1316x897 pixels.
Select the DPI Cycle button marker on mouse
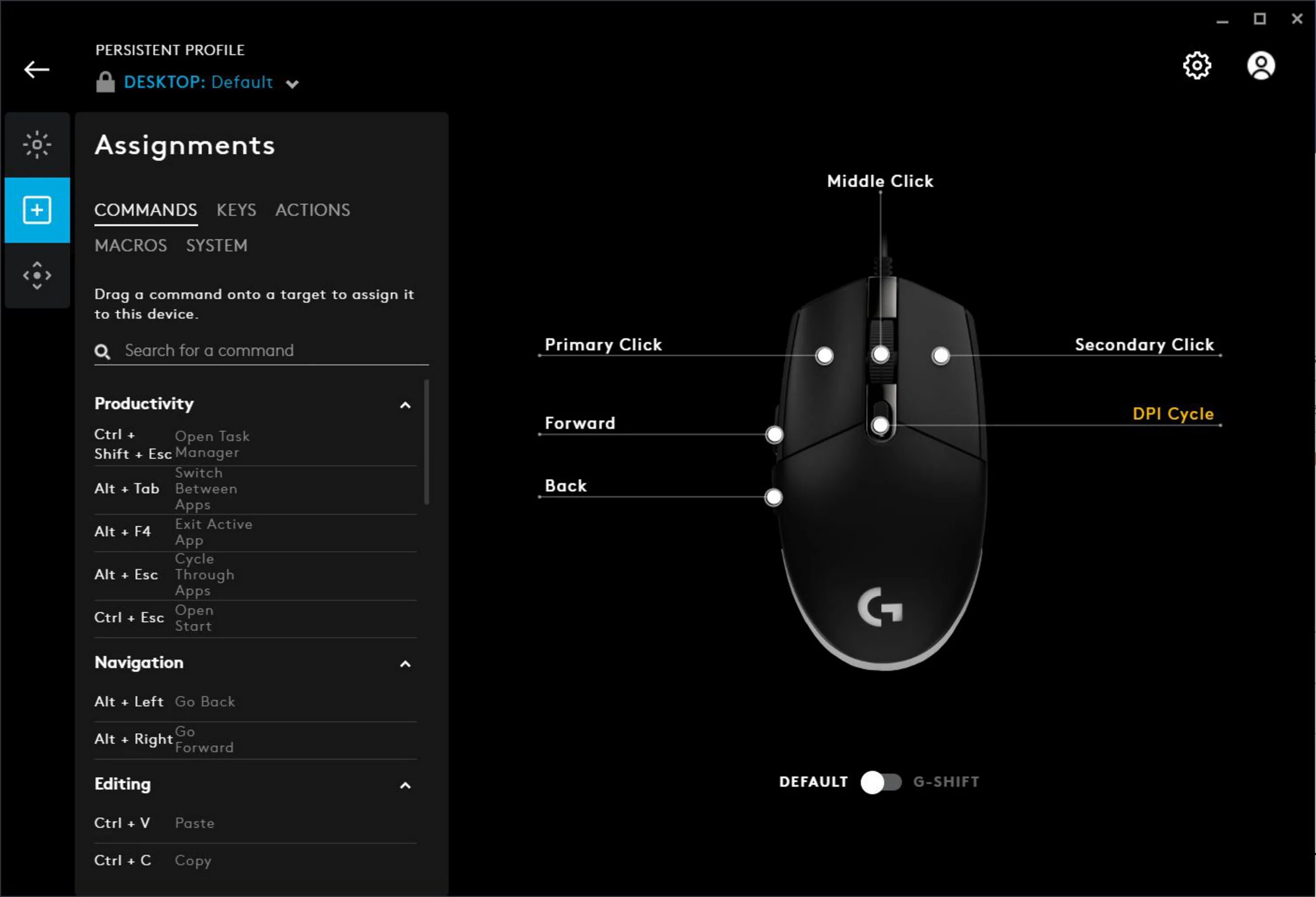880,425
